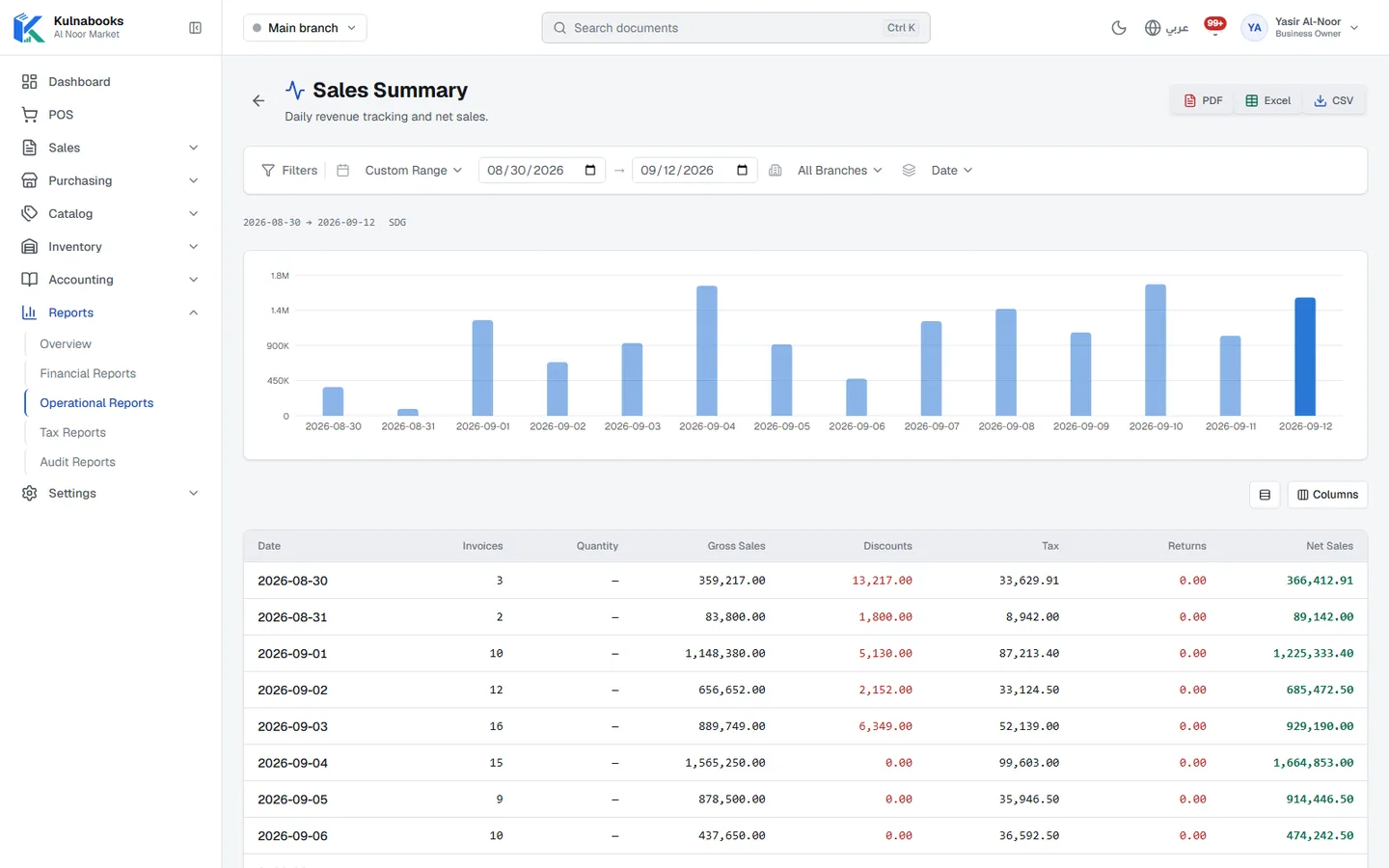Sort by the Net Sales column header
The image size is (1389, 868).
click(x=1329, y=546)
